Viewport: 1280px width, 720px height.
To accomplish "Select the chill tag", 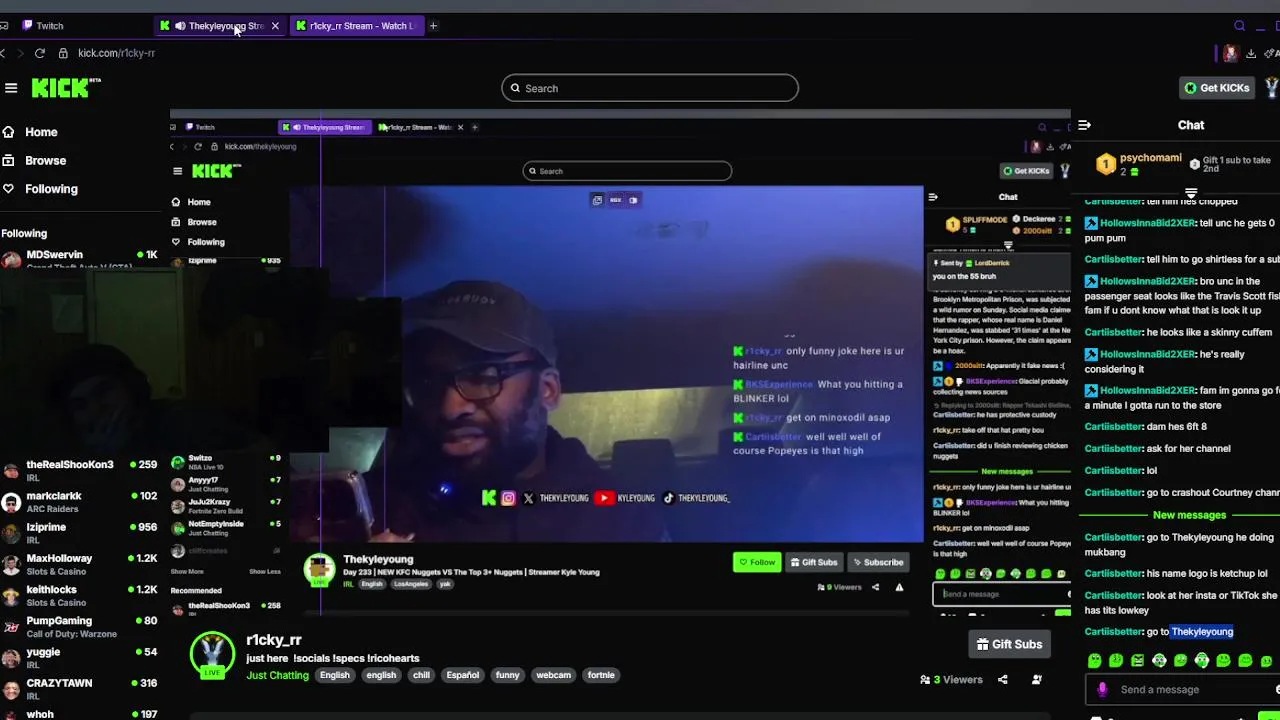I will [x=421, y=675].
